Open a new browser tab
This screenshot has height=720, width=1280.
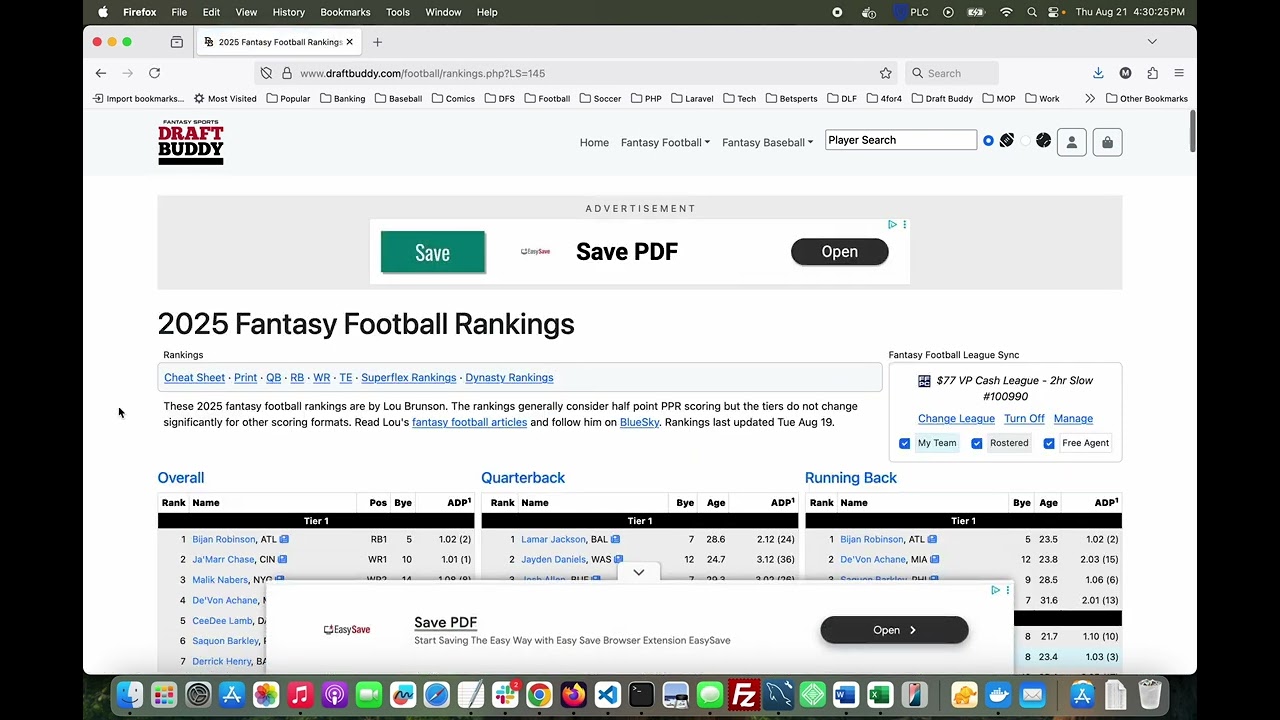click(377, 42)
